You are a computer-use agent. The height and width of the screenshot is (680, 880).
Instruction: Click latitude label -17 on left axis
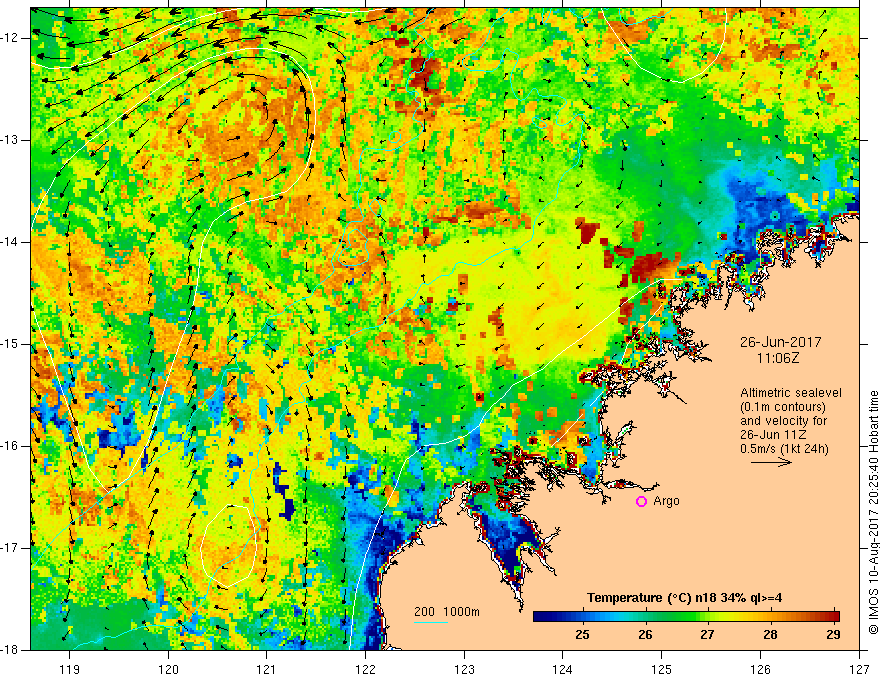pos(11,548)
